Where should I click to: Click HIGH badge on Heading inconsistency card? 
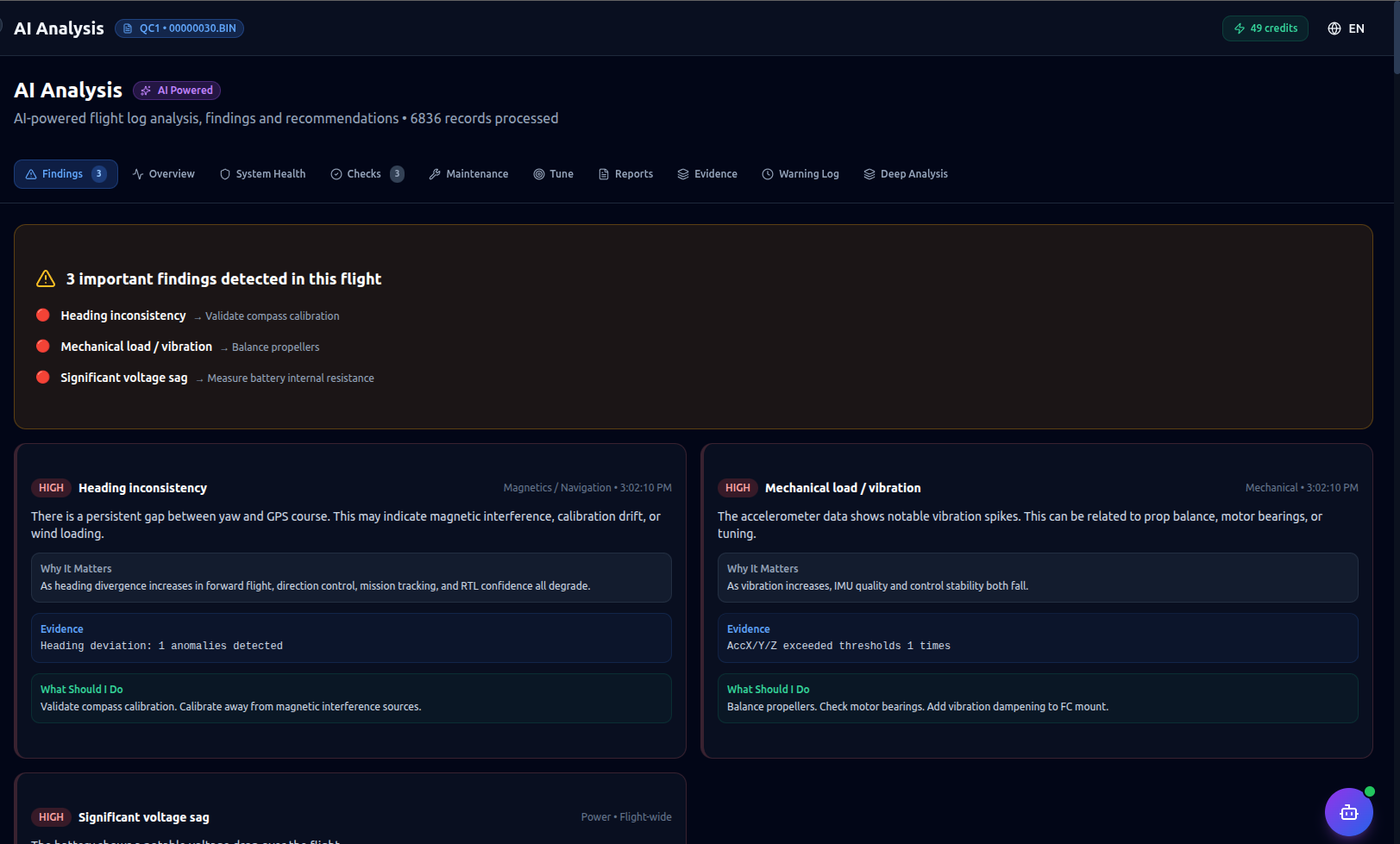(51, 488)
